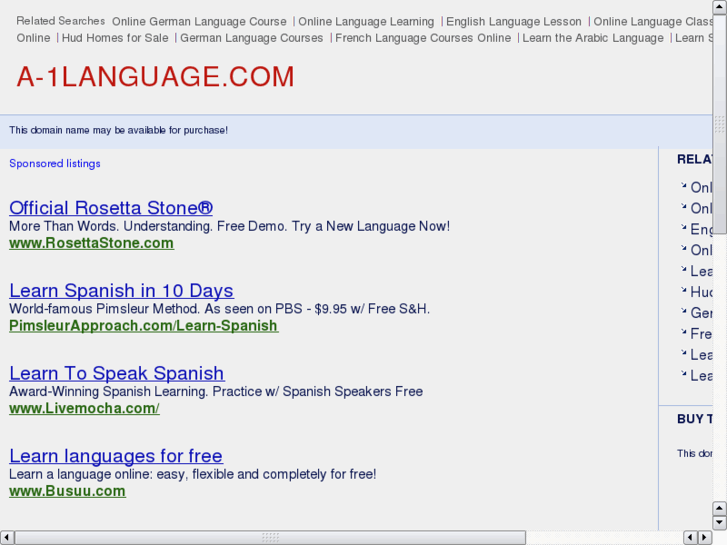This screenshot has width=727, height=545.
Task: Open the Official Rosetta Stone® listing
Action: pyautogui.click(x=111, y=208)
